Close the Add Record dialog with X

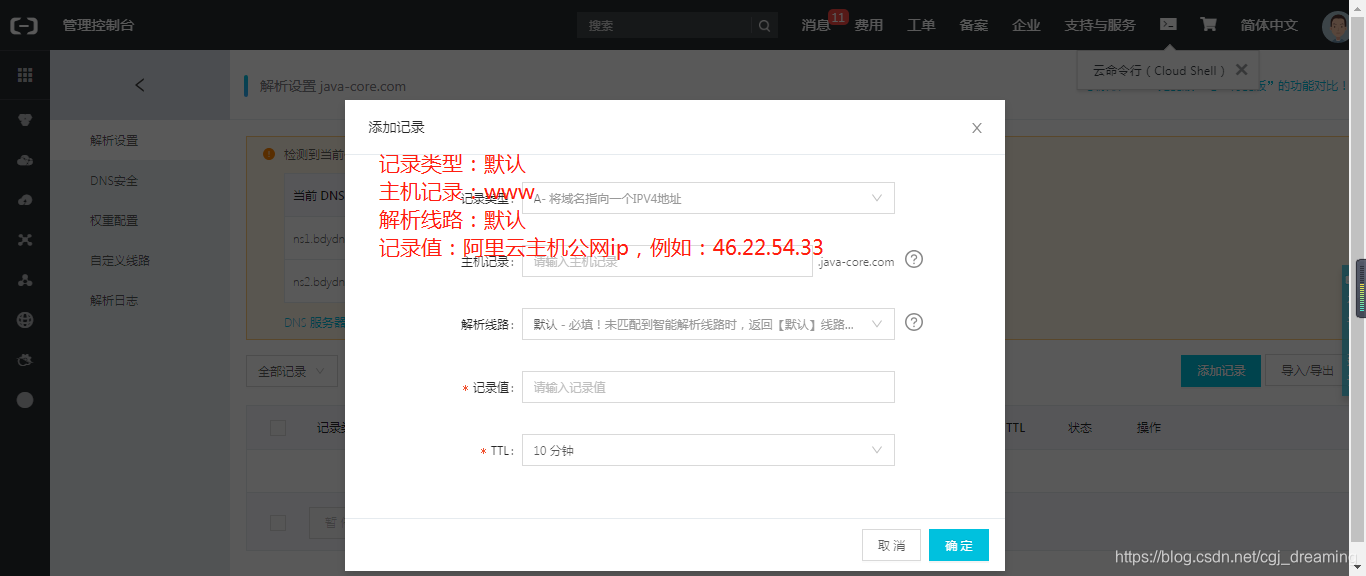[977, 128]
